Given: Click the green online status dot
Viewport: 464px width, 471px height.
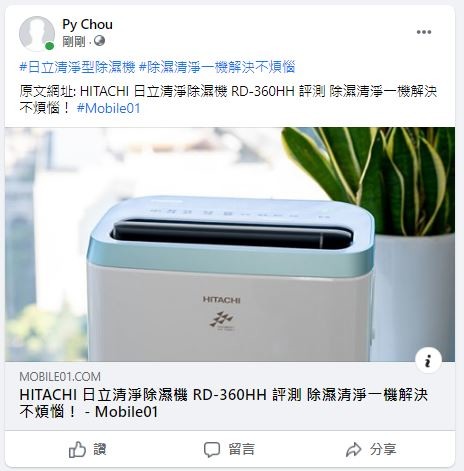Looking at the screenshot, I should point(50,46).
